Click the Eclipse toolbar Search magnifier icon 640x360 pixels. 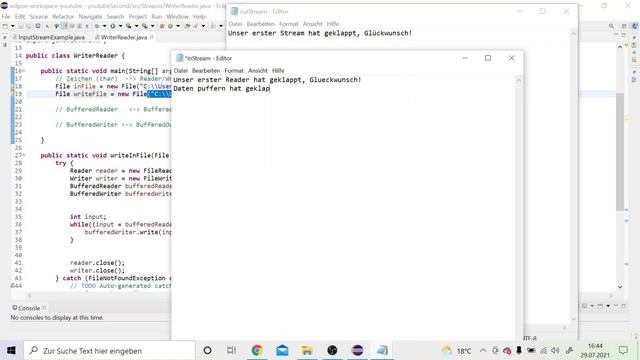611,26
